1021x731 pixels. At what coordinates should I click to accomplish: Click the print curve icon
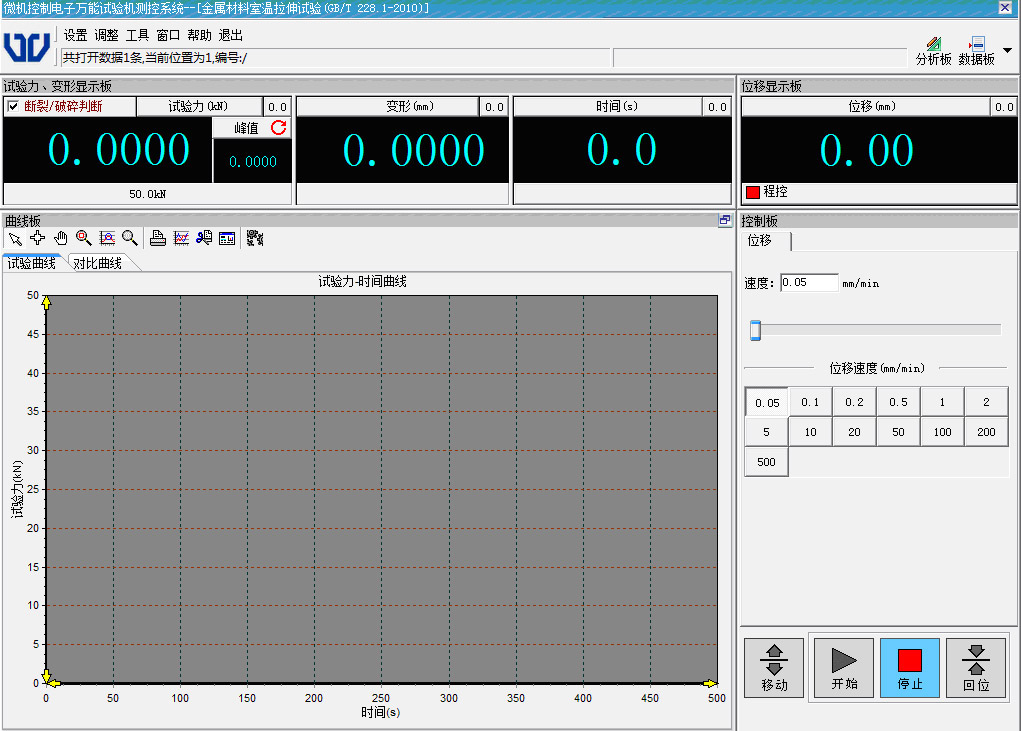coord(158,238)
